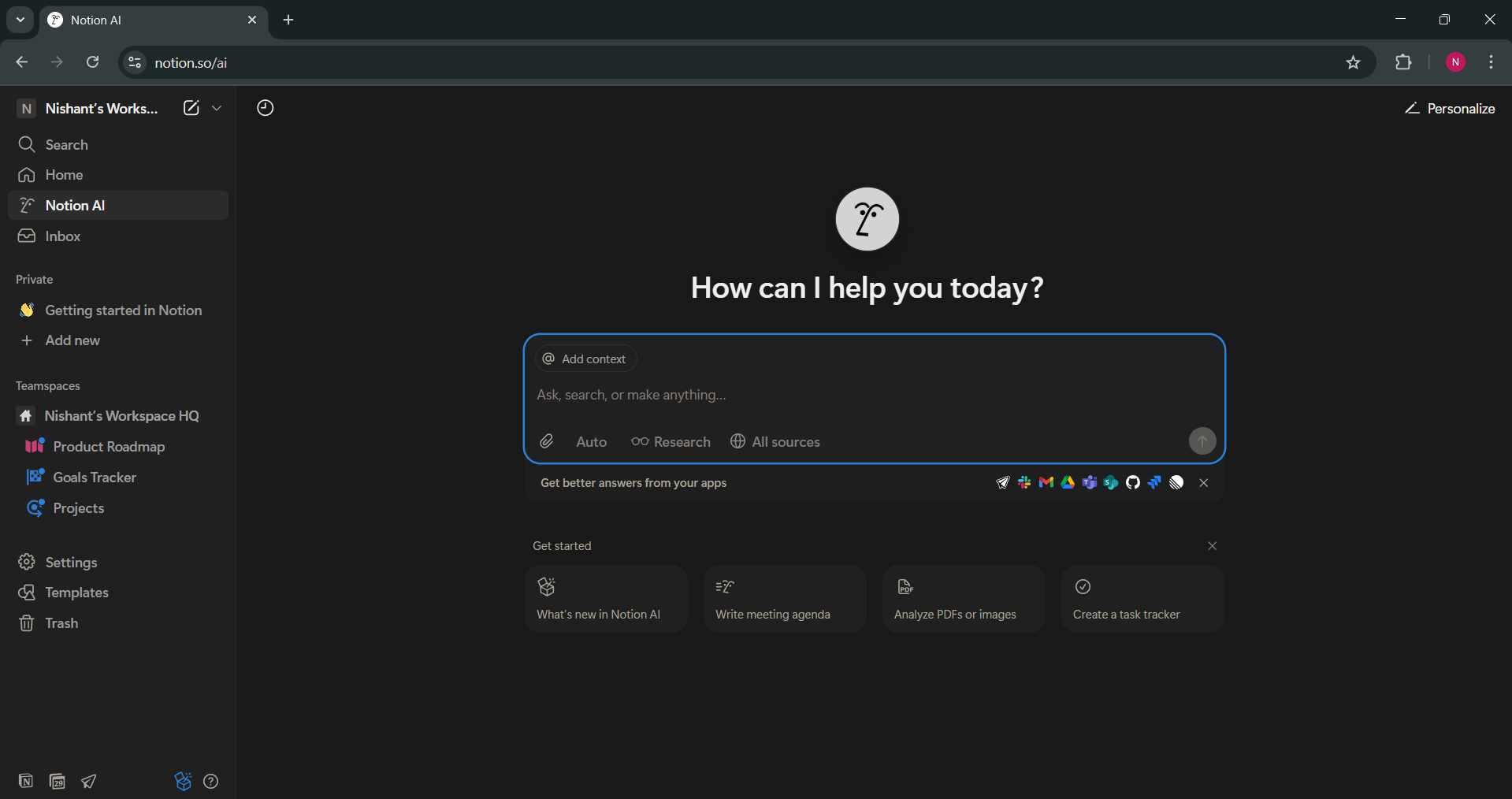
Task: Connect Slack from the apps row
Action: tap(1023, 482)
